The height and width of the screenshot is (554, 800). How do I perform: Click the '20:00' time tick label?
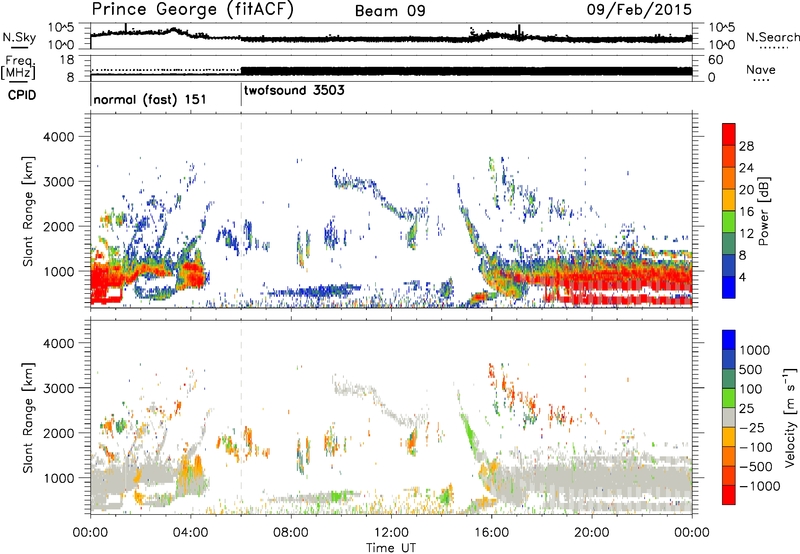[592, 533]
